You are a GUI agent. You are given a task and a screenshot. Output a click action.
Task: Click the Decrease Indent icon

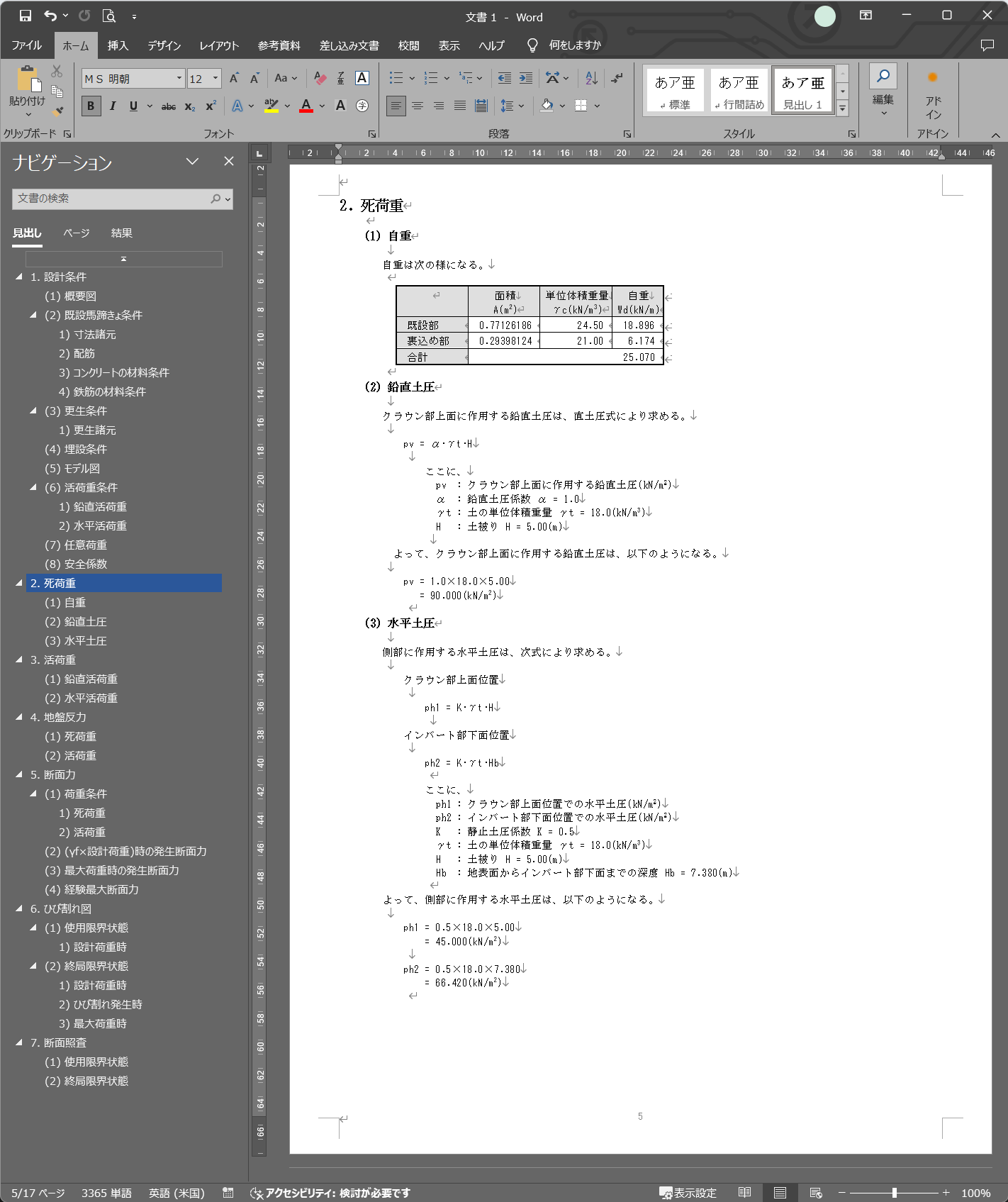point(504,78)
